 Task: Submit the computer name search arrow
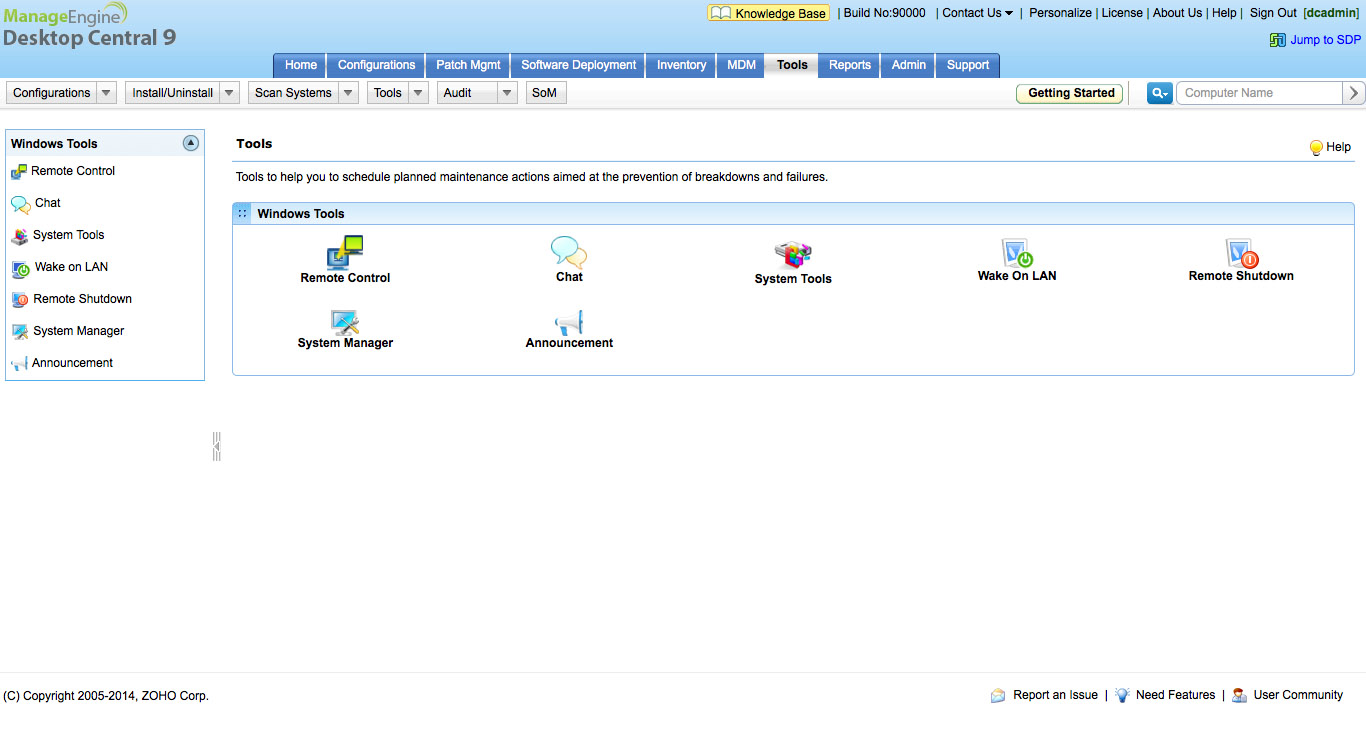[1354, 93]
